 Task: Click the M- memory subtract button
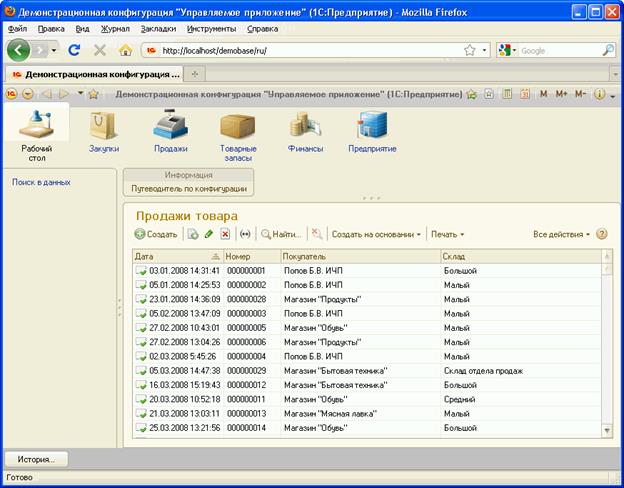tap(580, 94)
